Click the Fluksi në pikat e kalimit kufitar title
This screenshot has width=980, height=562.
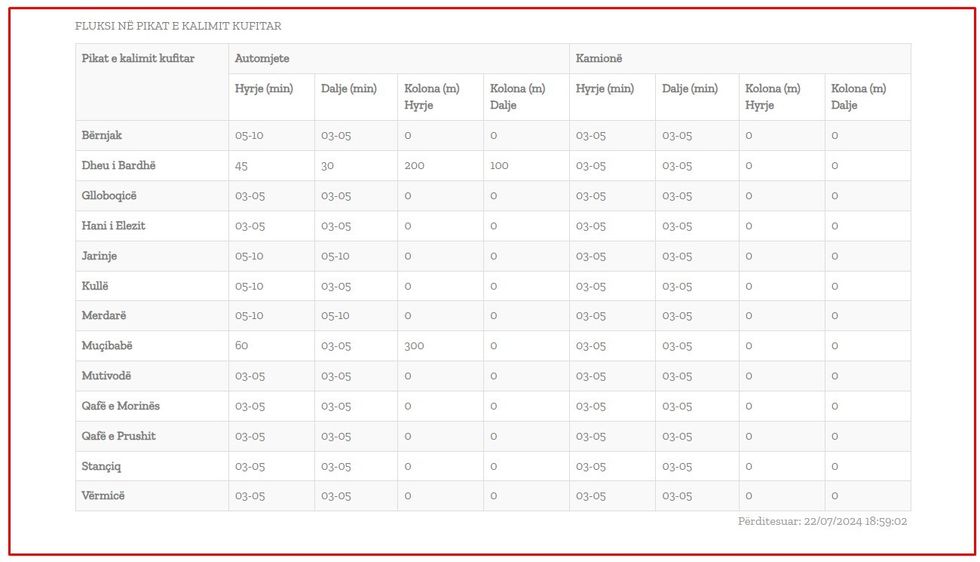178,26
